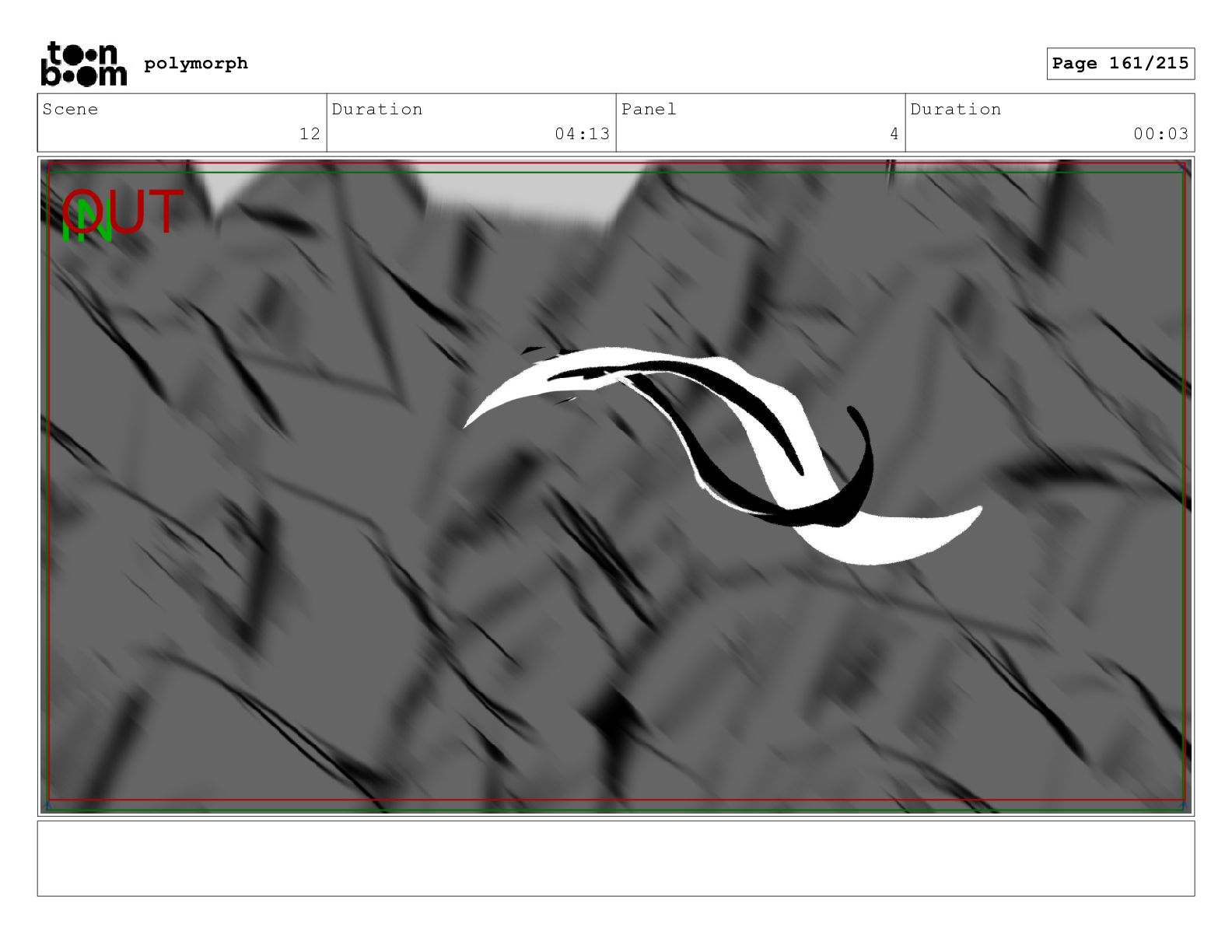Click the project title 'polymorph'
Screen dimensions: 1232x952
(196, 63)
